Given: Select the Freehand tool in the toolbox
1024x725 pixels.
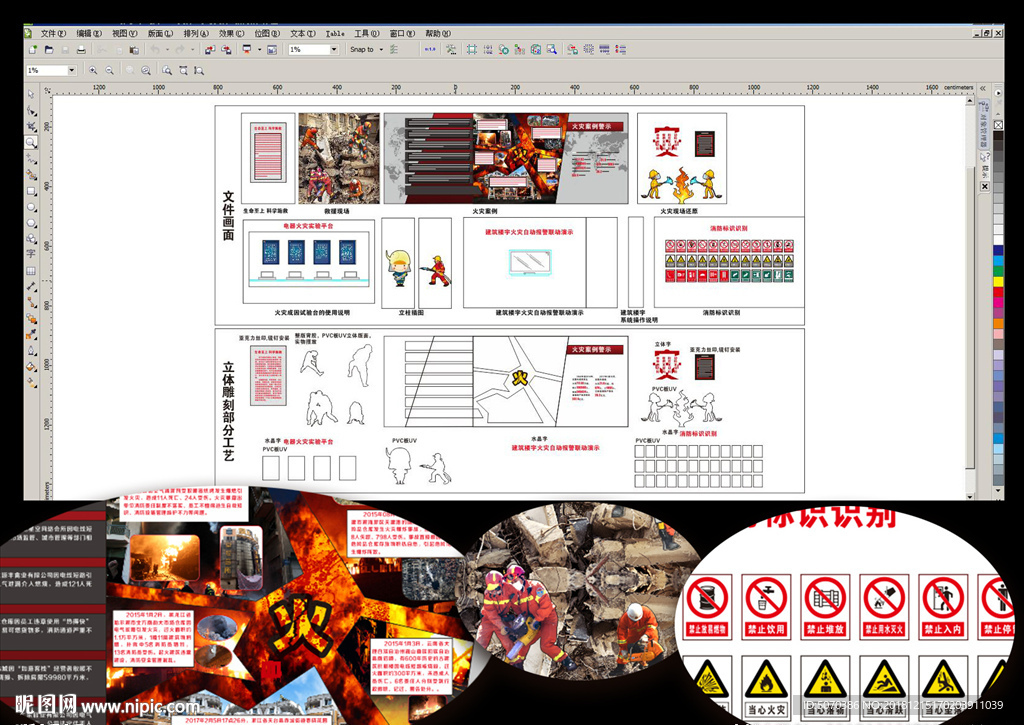Looking at the screenshot, I should click(31, 158).
